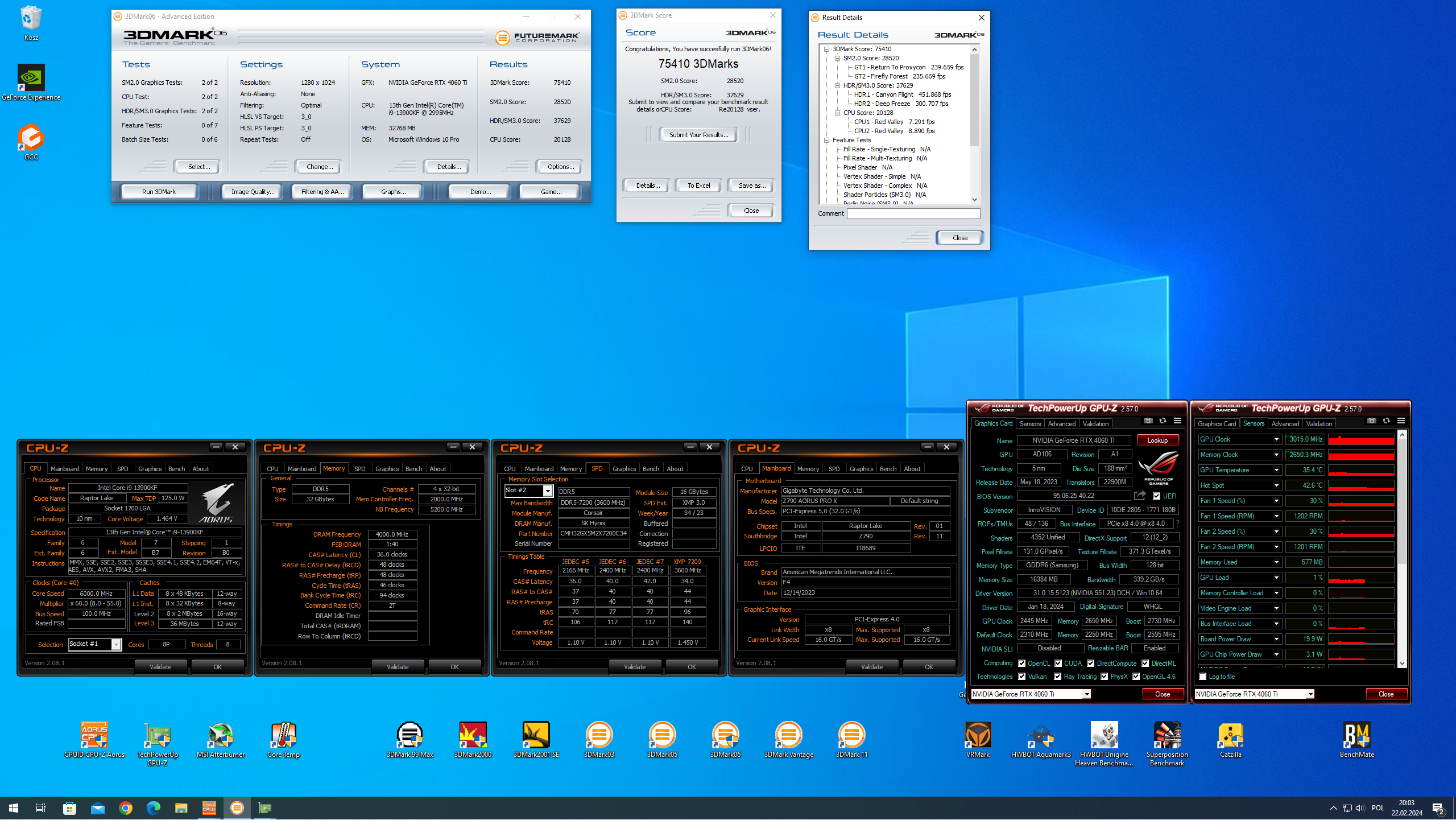Image resolution: width=1456 pixels, height=820 pixels.
Task: Toggle OpenCL checkbox in GPU-Z
Action: [x=1021, y=664]
